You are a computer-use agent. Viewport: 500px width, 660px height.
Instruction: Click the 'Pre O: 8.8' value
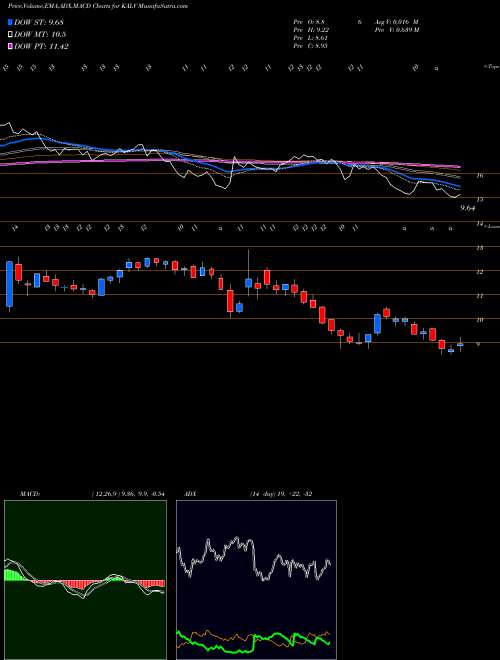tap(309, 21)
